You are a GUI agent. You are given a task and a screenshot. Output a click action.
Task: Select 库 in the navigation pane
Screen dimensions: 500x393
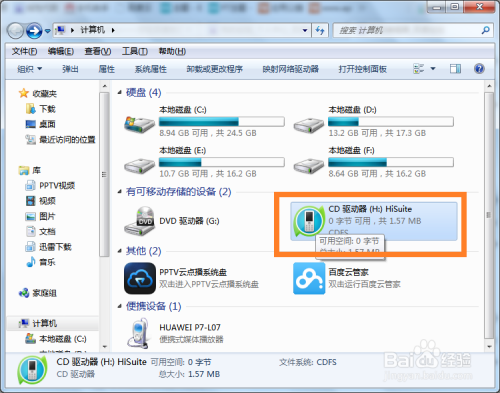[36, 170]
